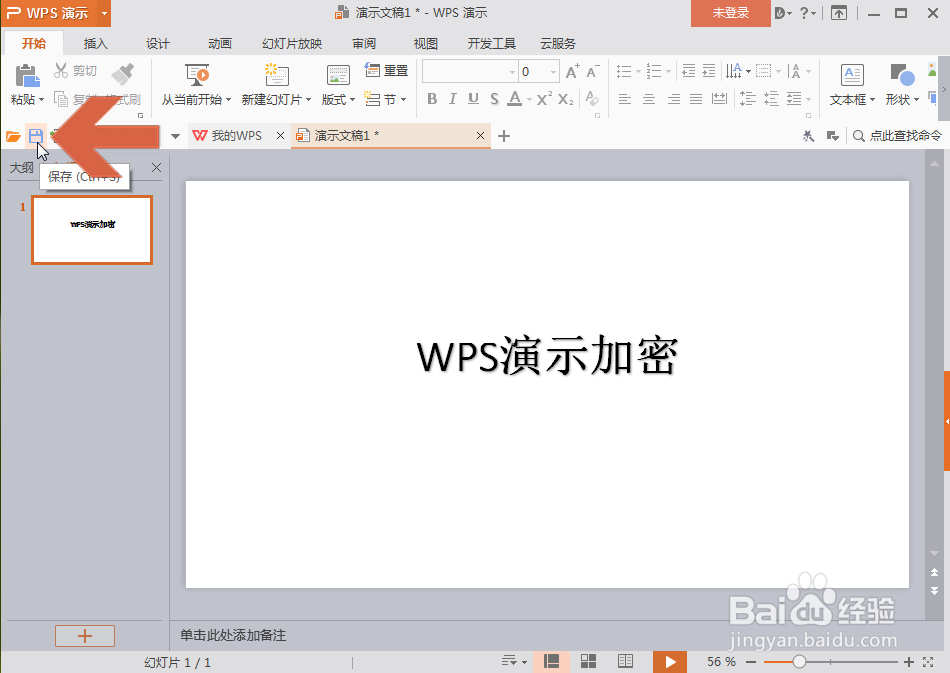Click the 未登录 login button
The image size is (950, 673).
[730, 14]
